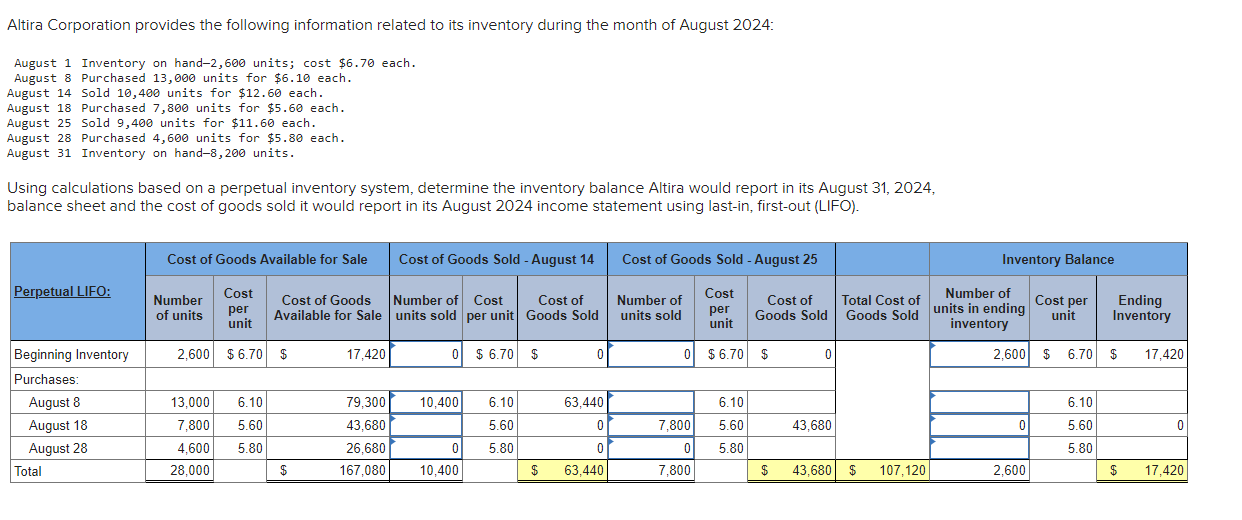The width and height of the screenshot is (1242, 520).
Task: Click the line 'August 14 Sold 10,400 units'
Action: click(165, 93)
